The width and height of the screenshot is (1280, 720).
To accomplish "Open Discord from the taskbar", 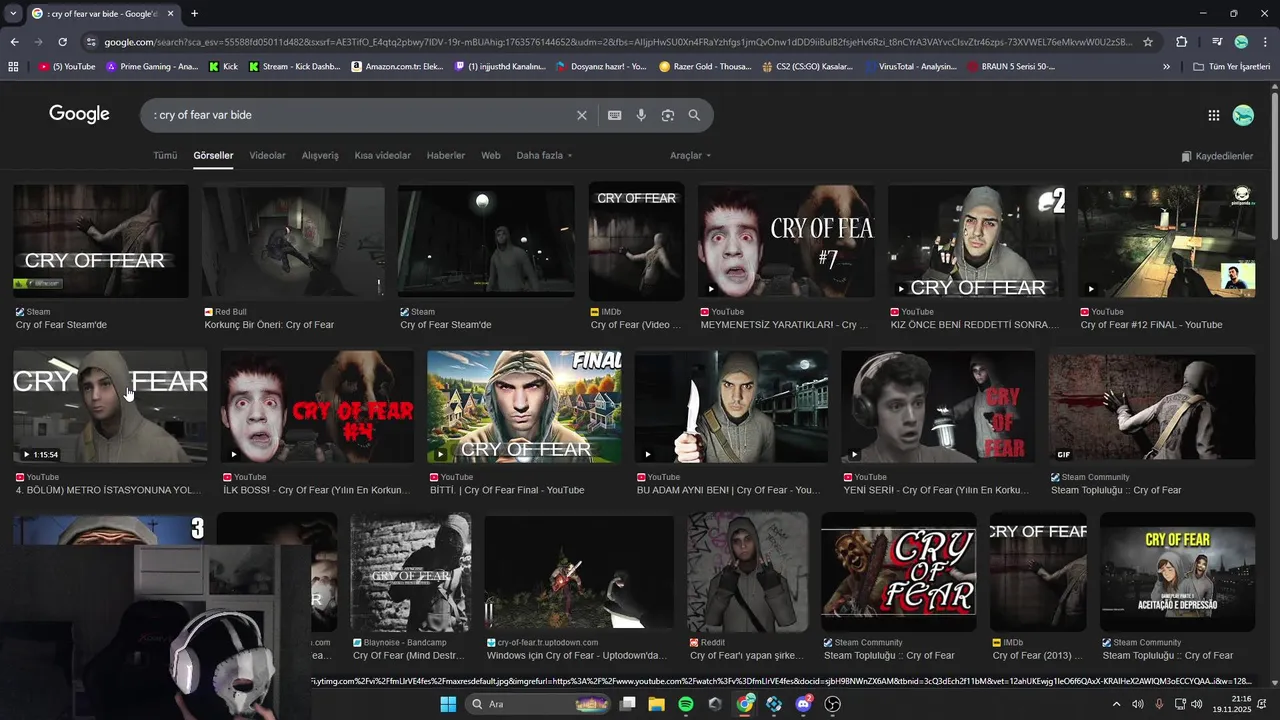I will [x=803, y=704].
